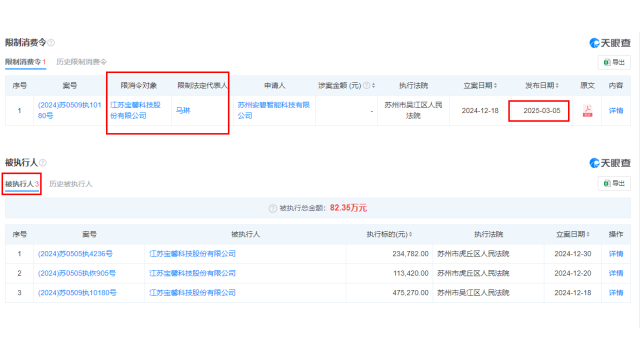Viewport: 640px width, 360px height.
Task: Click the 申请人 column header
Action: (x=274, y=85)
